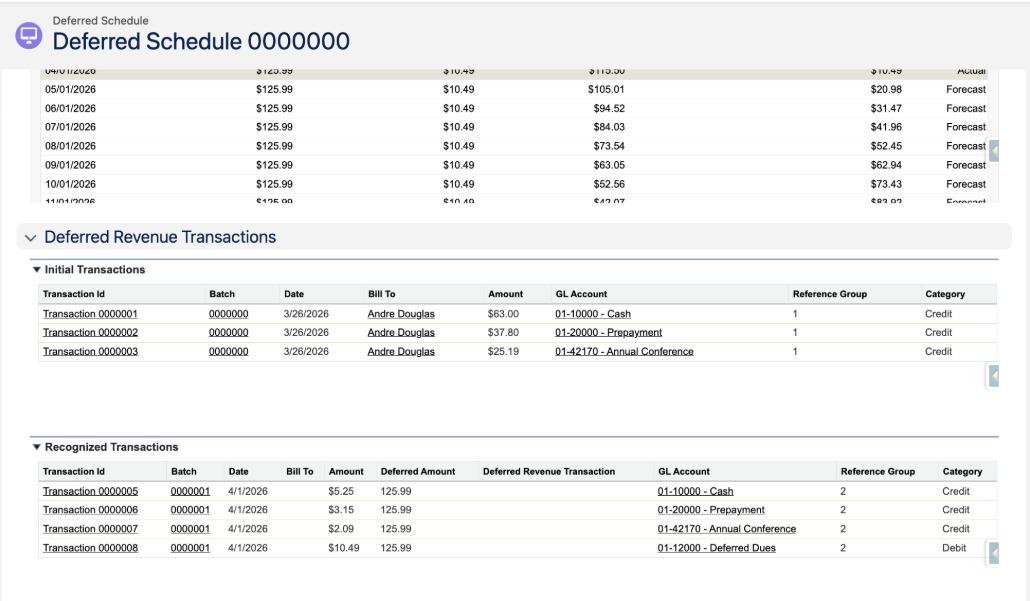Collapse the Recognized Transactions triangle
Viewport: 1030px width, 601px height.
coord(37,447)
